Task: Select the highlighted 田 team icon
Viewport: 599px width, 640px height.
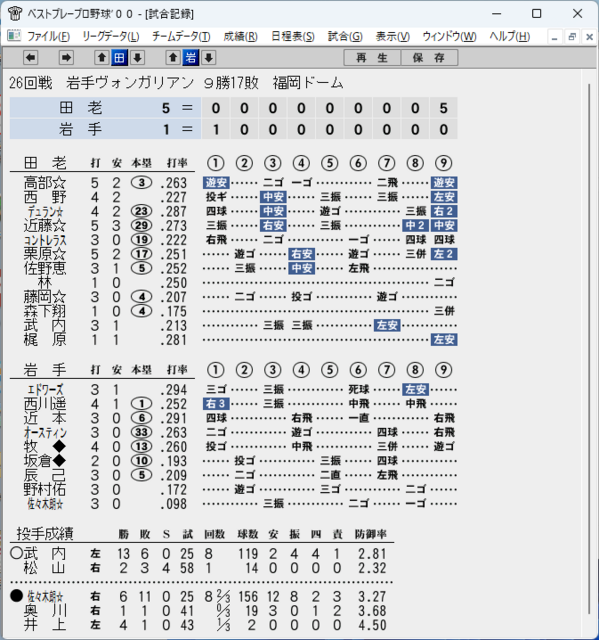Action: click(x=120, y=58)
